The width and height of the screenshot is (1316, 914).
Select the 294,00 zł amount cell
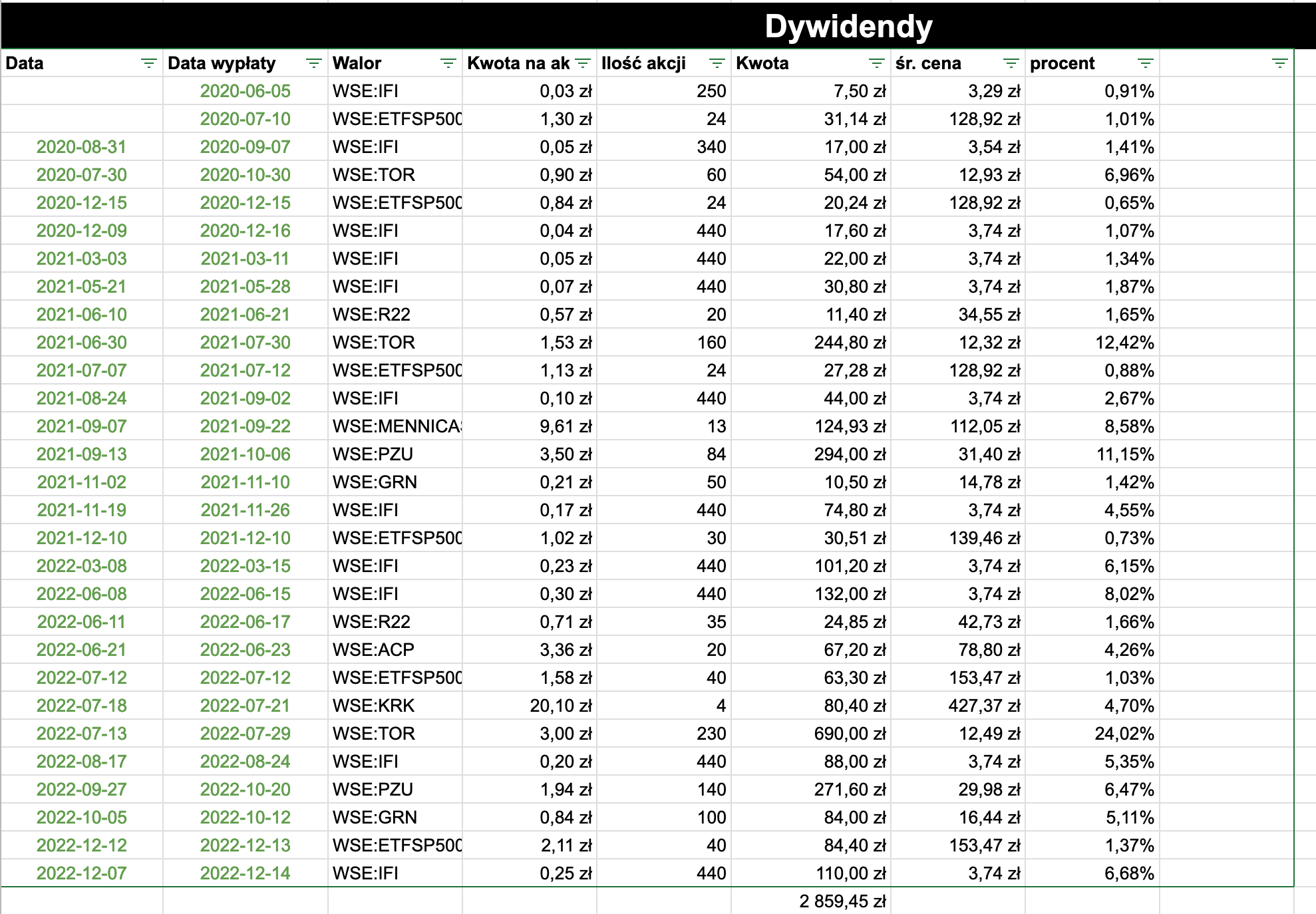(811, 454)
